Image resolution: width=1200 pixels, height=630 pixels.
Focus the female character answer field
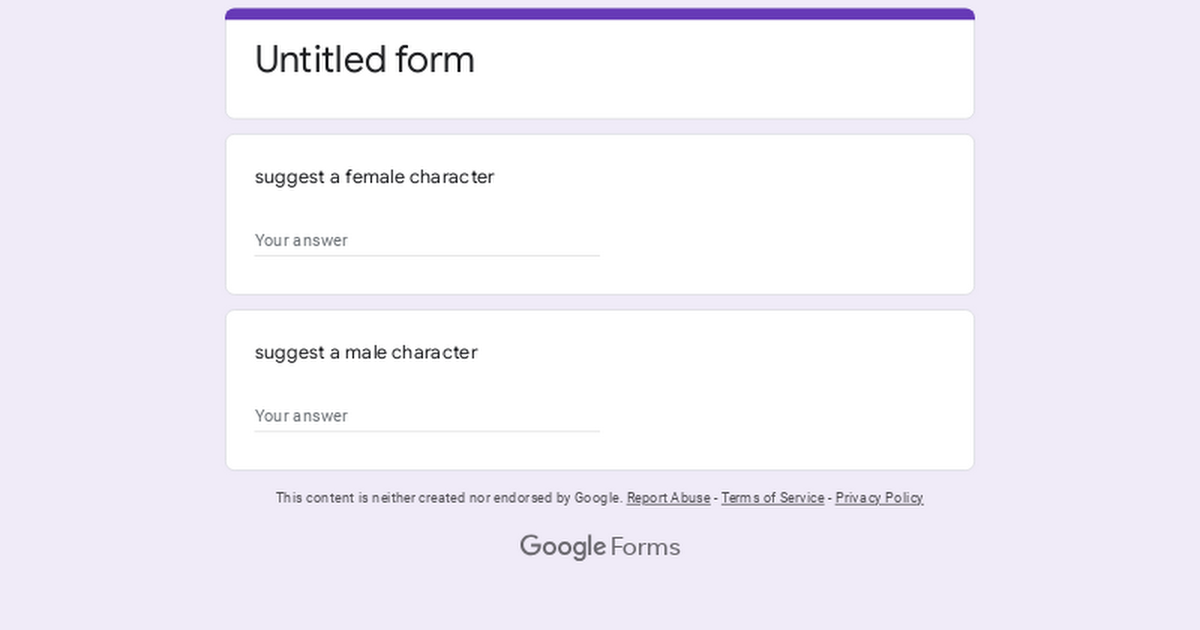tap(427, 240)
